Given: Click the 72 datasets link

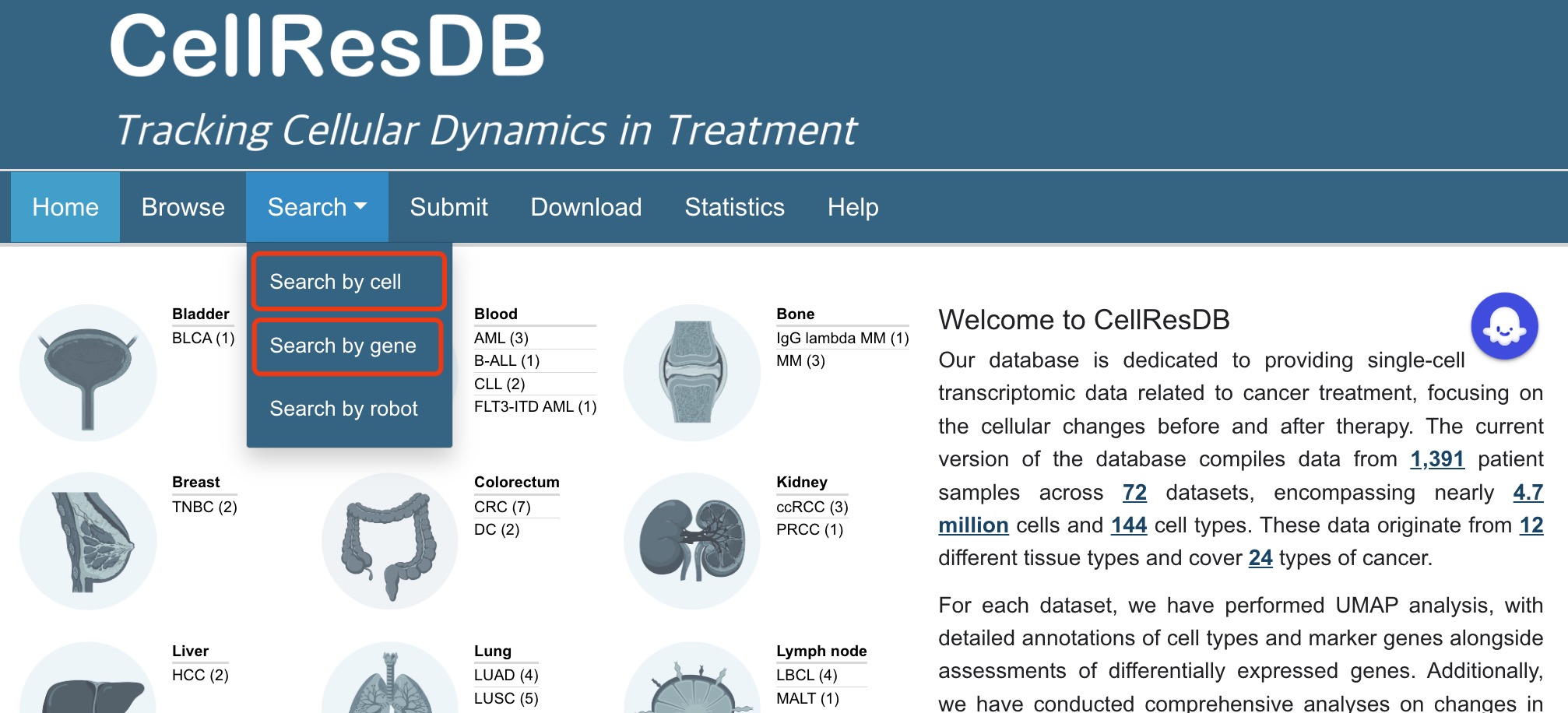Looking at the screenshot, I should [x=1134, y=493].
